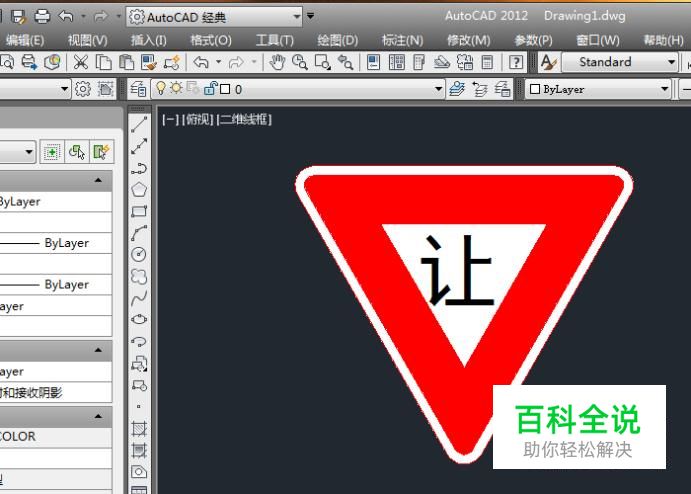Collapse the properties section above 和接收阴影
This screenshot has width=691, height=494.
point(98,350)
